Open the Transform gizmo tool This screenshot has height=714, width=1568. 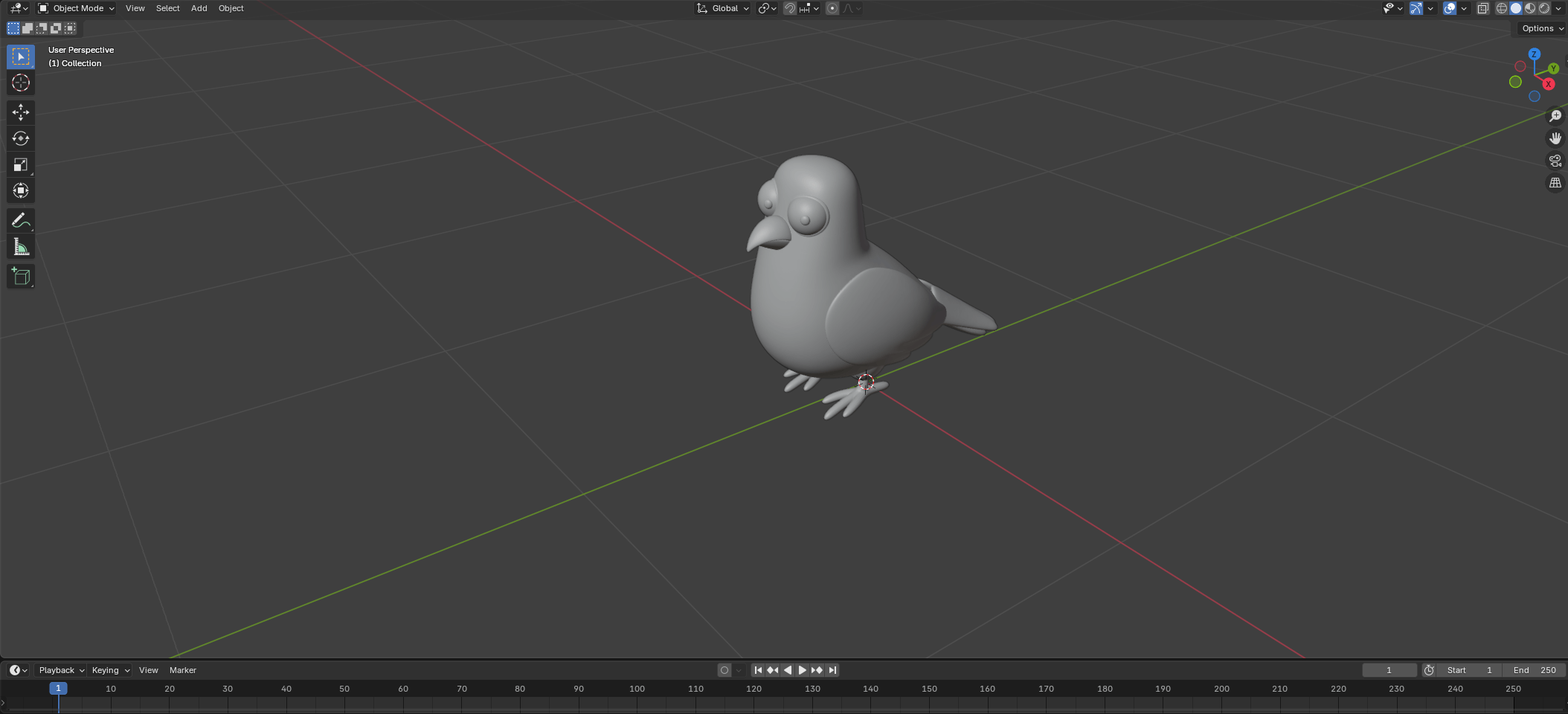[20, 190]
